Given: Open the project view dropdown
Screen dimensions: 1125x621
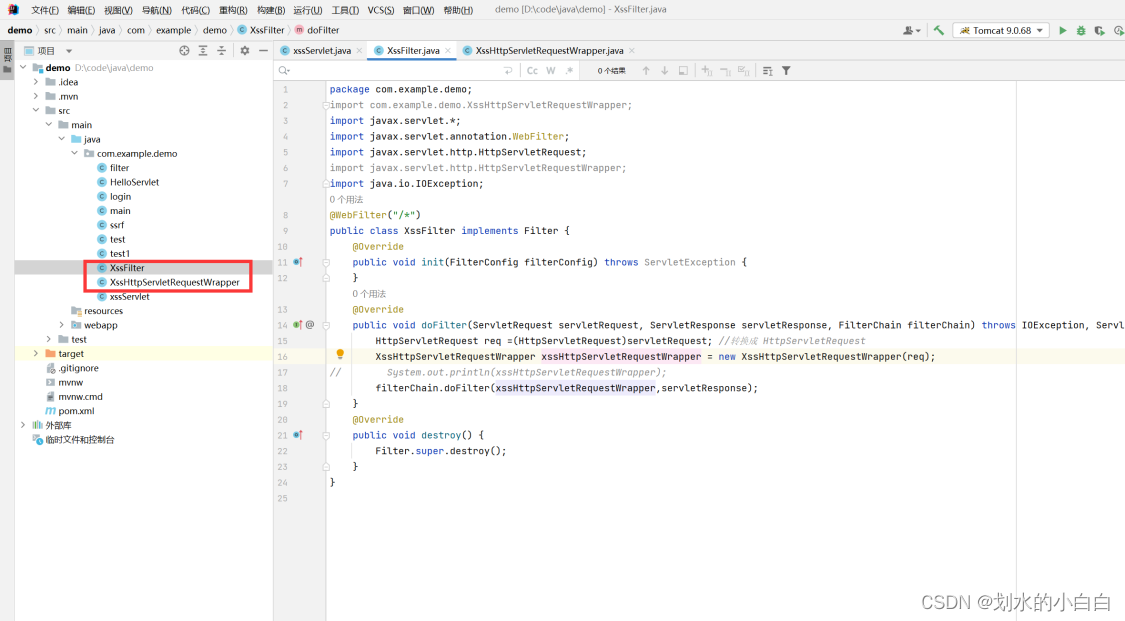Looking at the screenshot, I should pos(69,51).
